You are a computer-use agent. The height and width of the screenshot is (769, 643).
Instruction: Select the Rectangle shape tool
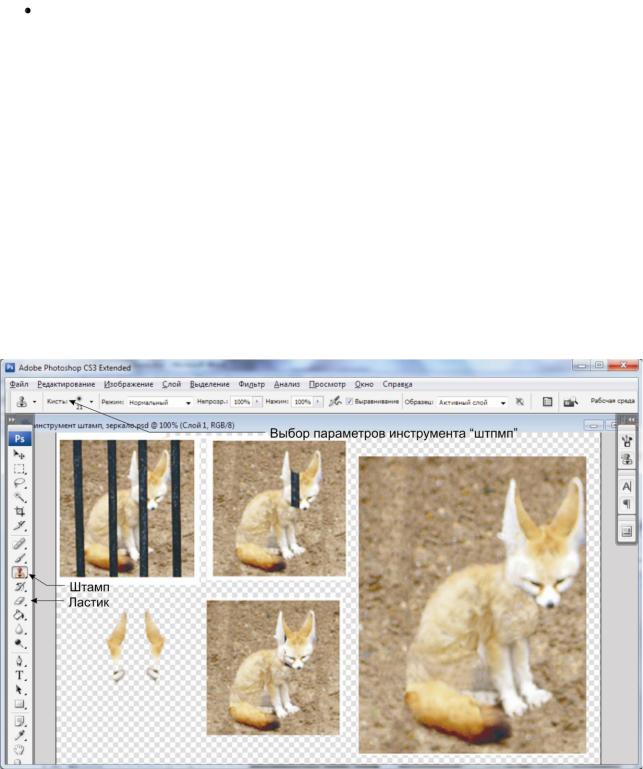coord(19,704)
